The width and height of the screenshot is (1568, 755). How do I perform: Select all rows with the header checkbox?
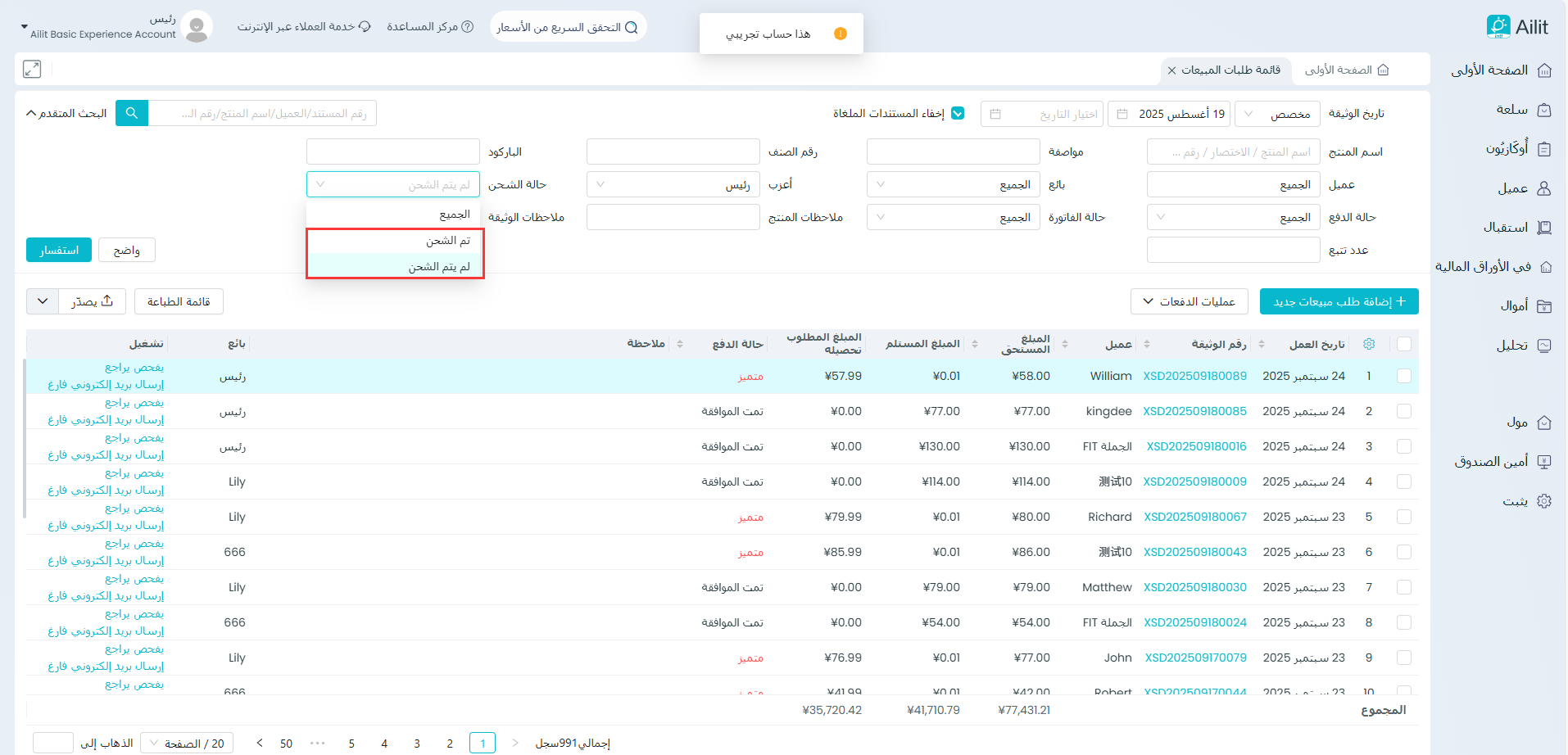[x=1404, y=344]
